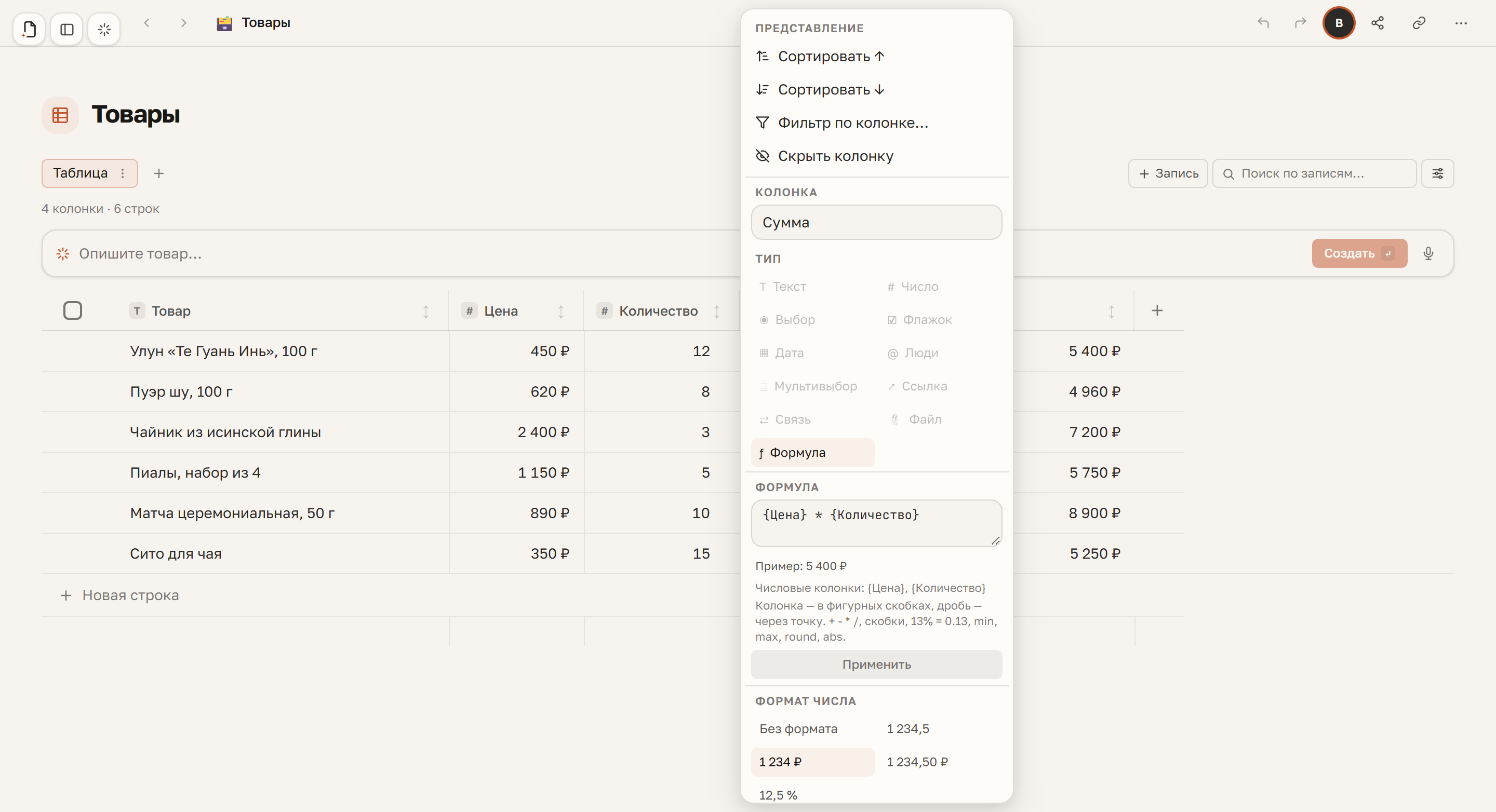Select the Формула column type
The height and width of the screenshot is (812, 1496).
click(x=812, y=452)
